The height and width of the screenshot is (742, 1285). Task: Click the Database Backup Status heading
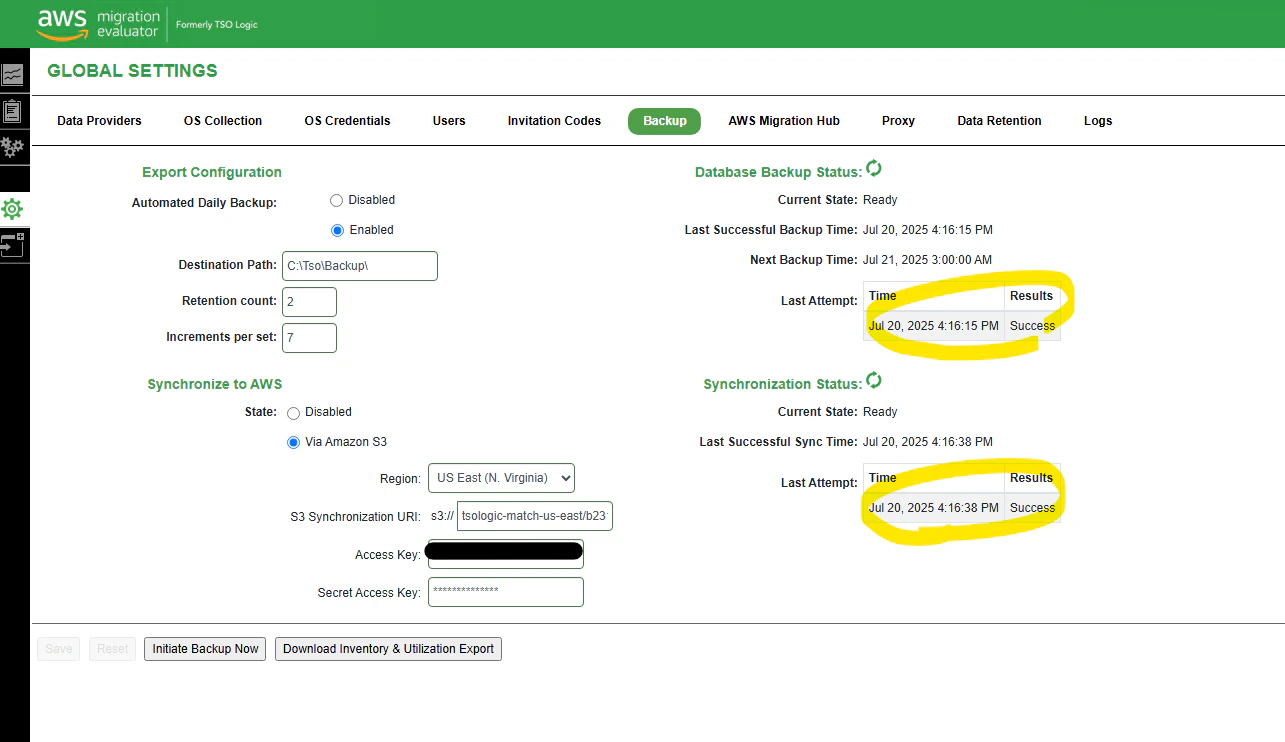coord(778,172)
